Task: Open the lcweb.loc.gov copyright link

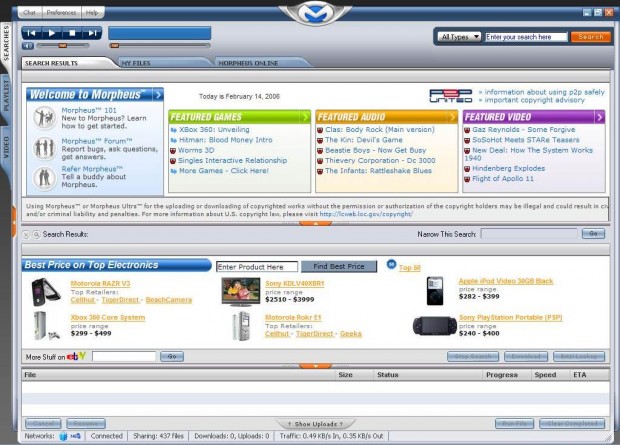Action: coord(366,214)
